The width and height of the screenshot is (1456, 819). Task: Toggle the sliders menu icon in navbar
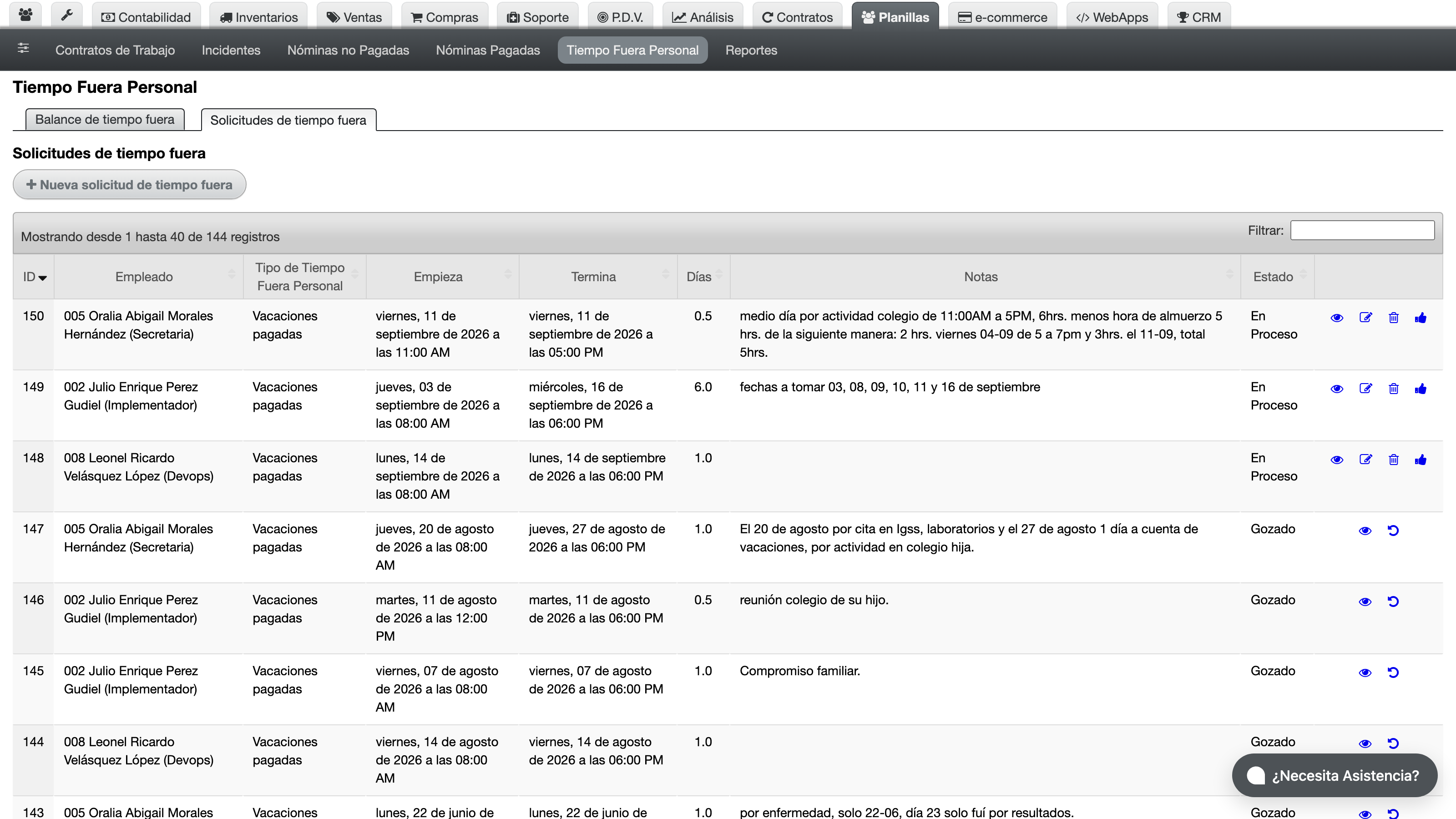[x=23, y=48]
